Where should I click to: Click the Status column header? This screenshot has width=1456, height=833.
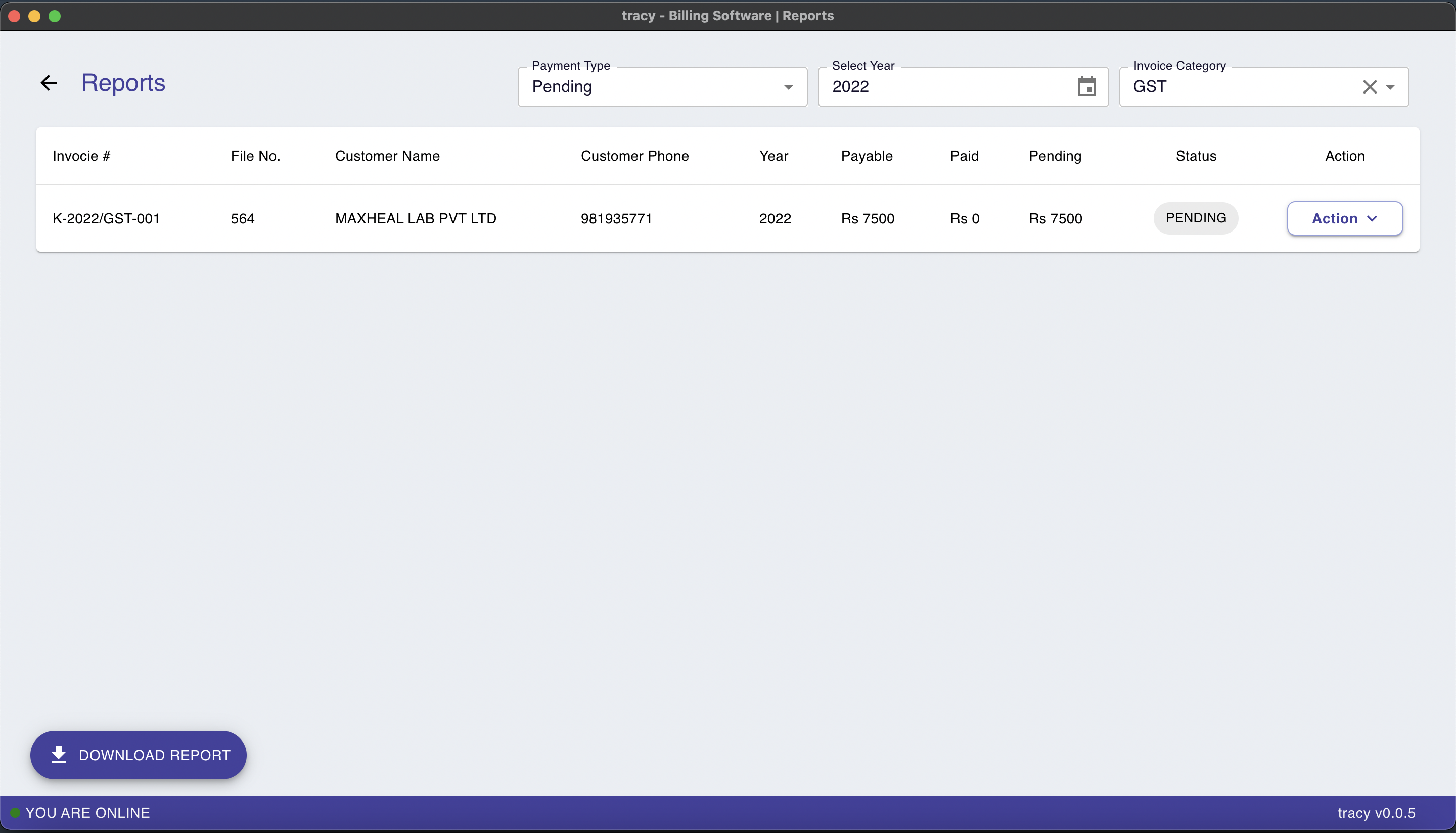pyautogui.click(x=1196, y=156)
